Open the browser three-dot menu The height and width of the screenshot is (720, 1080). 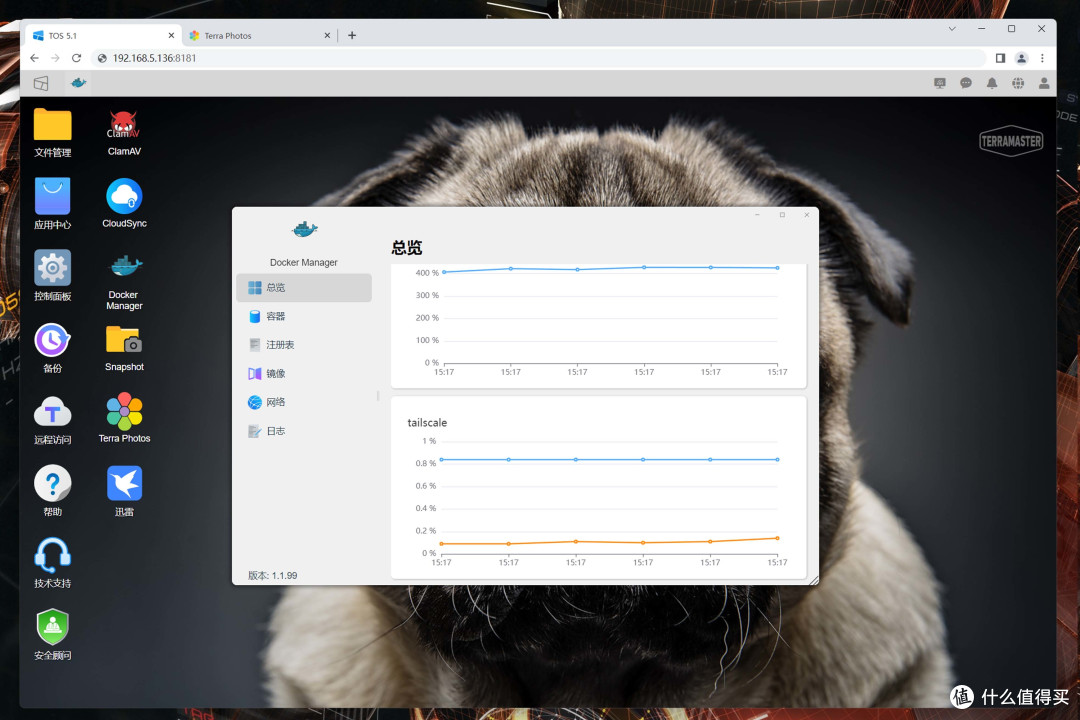(x=1042, y=59)
